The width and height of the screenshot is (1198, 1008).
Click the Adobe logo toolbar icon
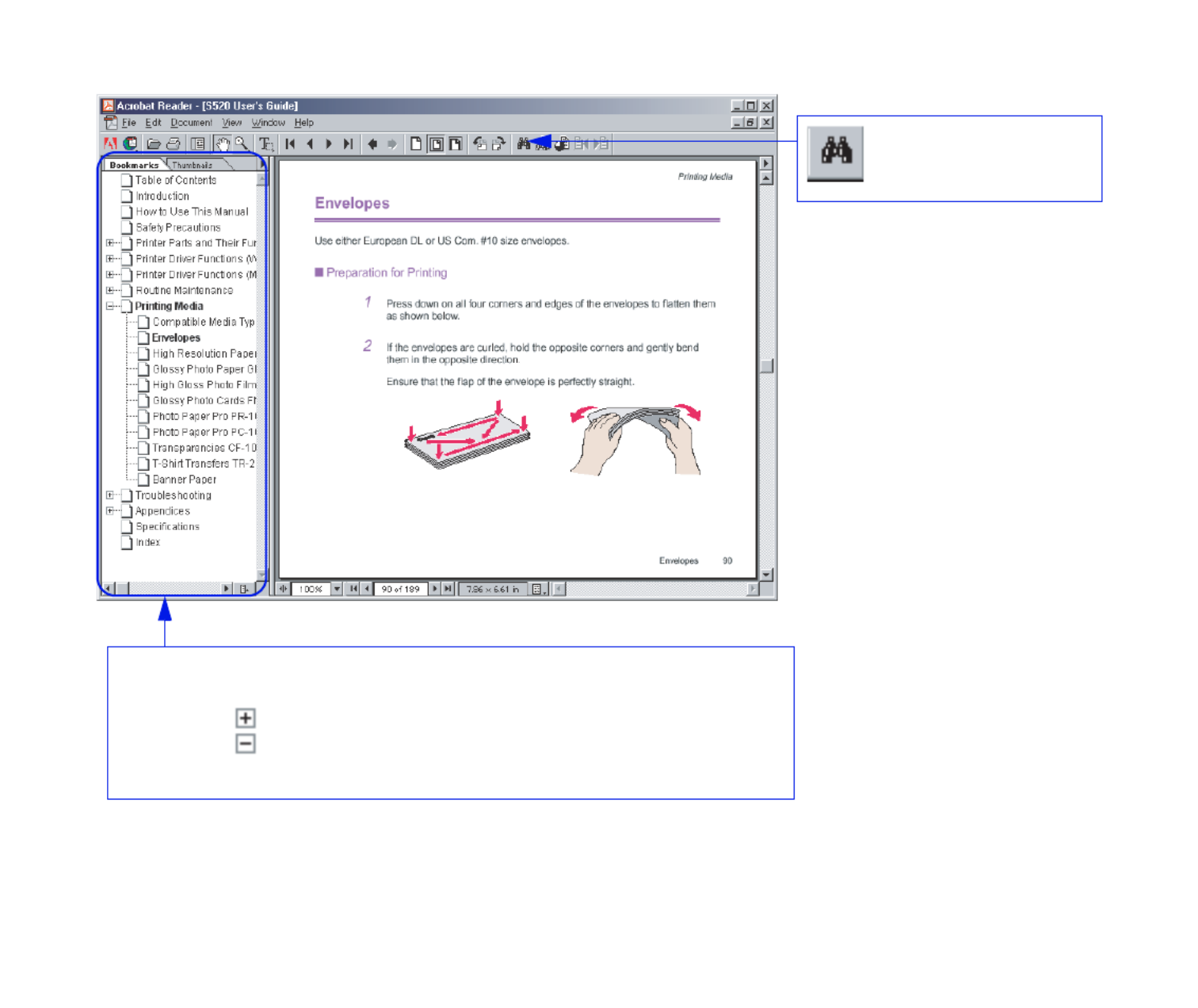(x=110, y=143)
